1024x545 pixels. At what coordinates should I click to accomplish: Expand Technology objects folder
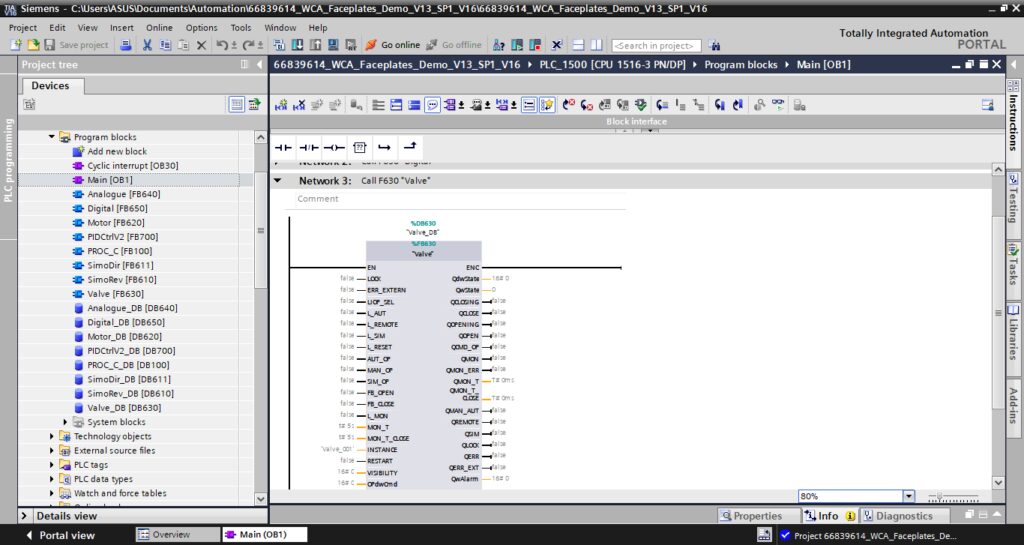click(52, 437)
